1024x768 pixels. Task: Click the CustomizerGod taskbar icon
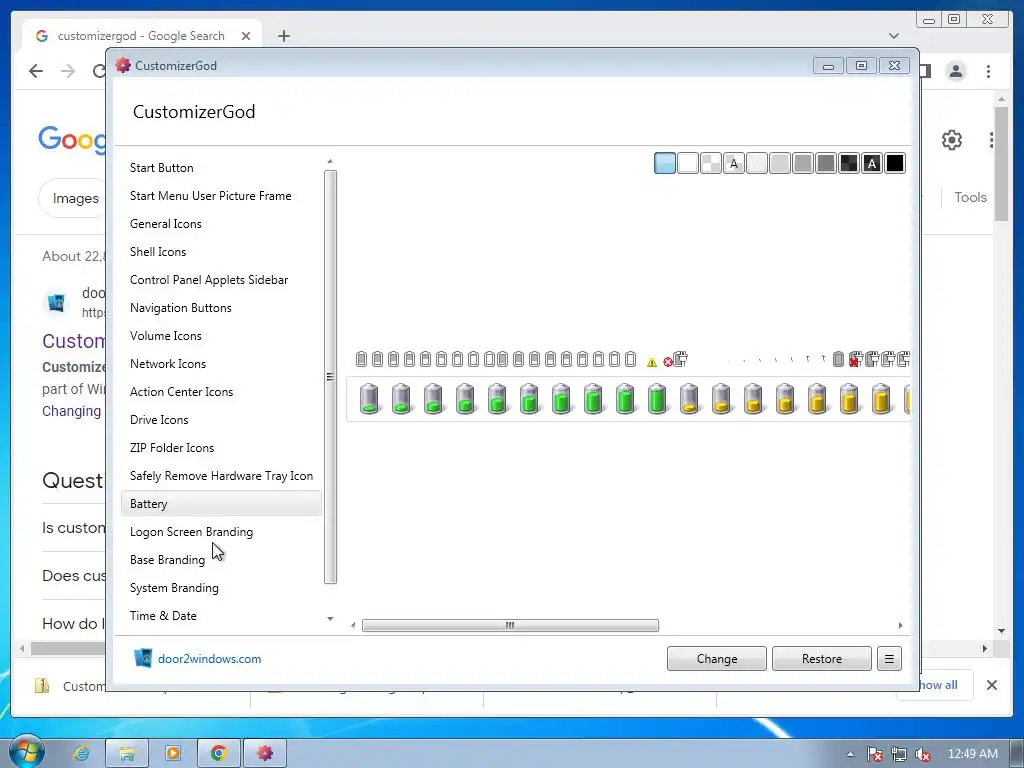pos(264,753)
